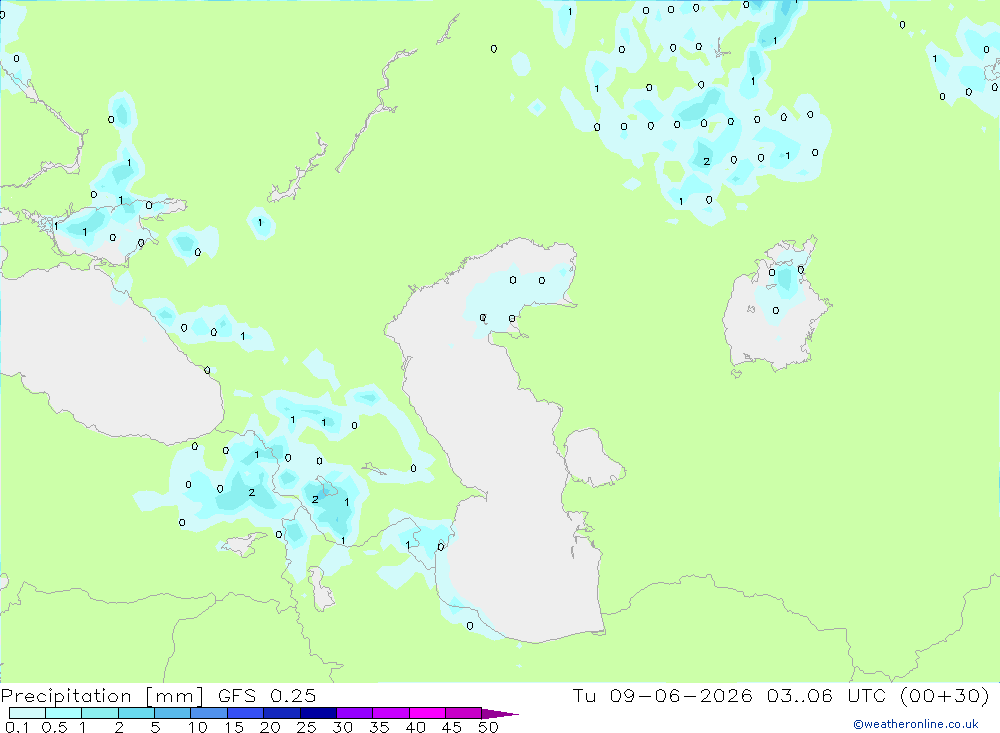Click the 40–45 mm magenta legend box

[427, 713]
